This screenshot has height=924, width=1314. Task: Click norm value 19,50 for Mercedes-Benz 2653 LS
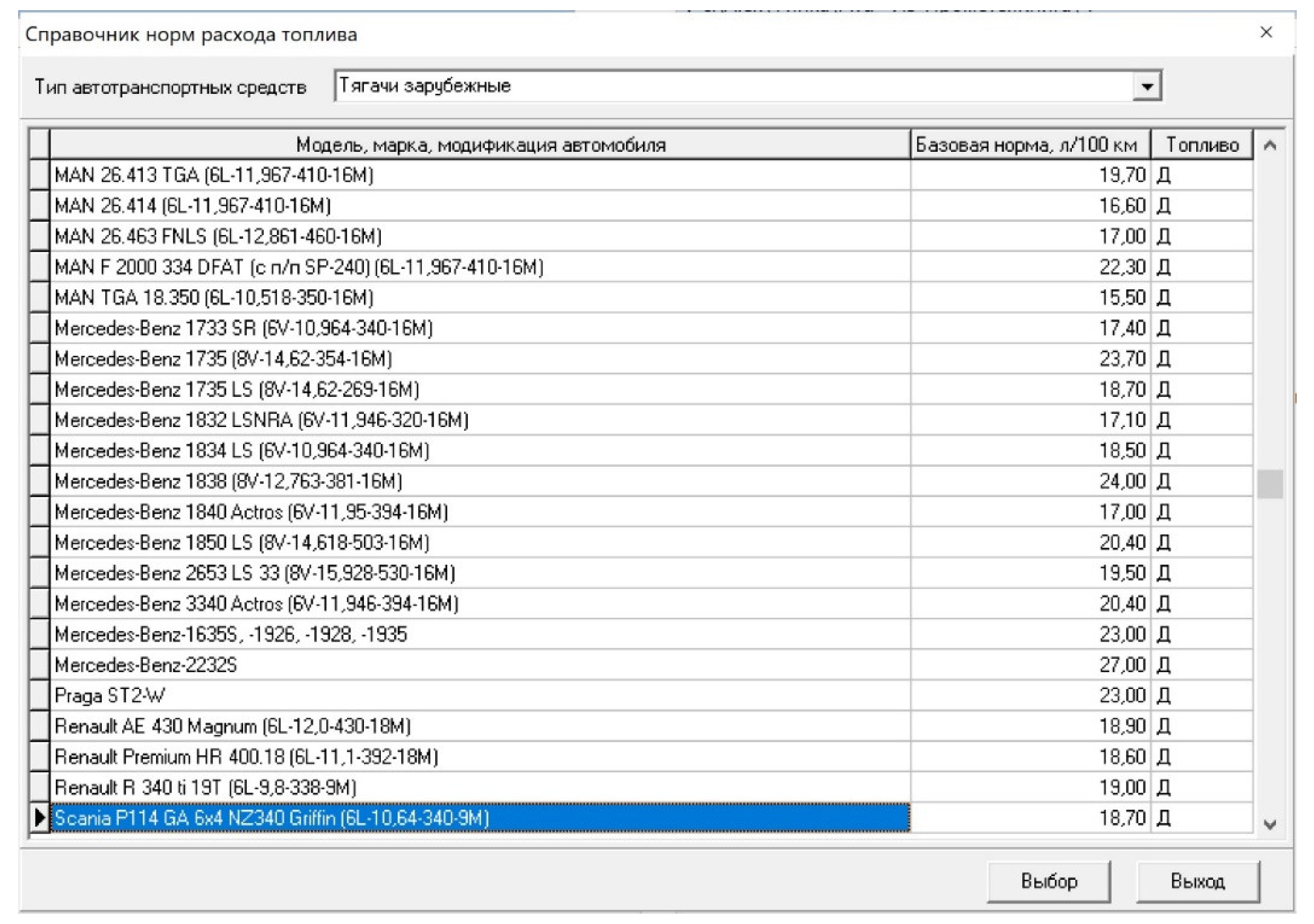pyautogui.click(x=1031, y=573)
